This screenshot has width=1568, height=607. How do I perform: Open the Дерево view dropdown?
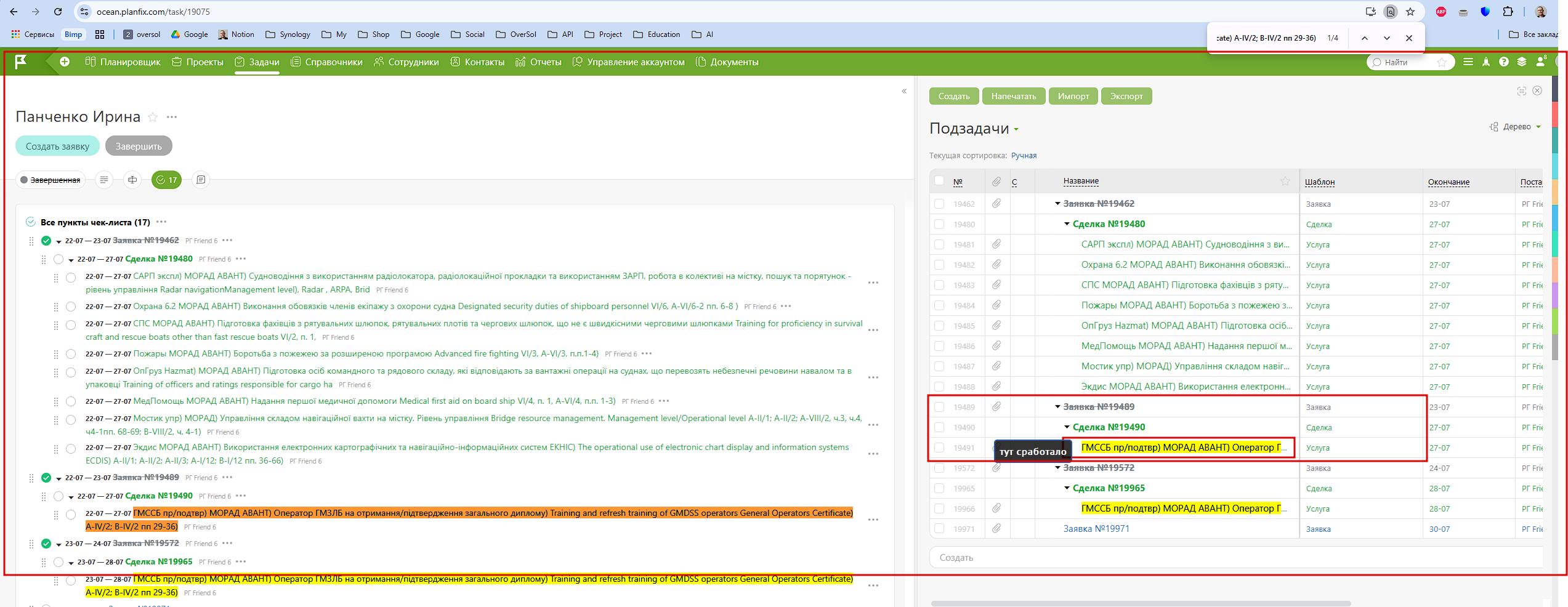1515,127
